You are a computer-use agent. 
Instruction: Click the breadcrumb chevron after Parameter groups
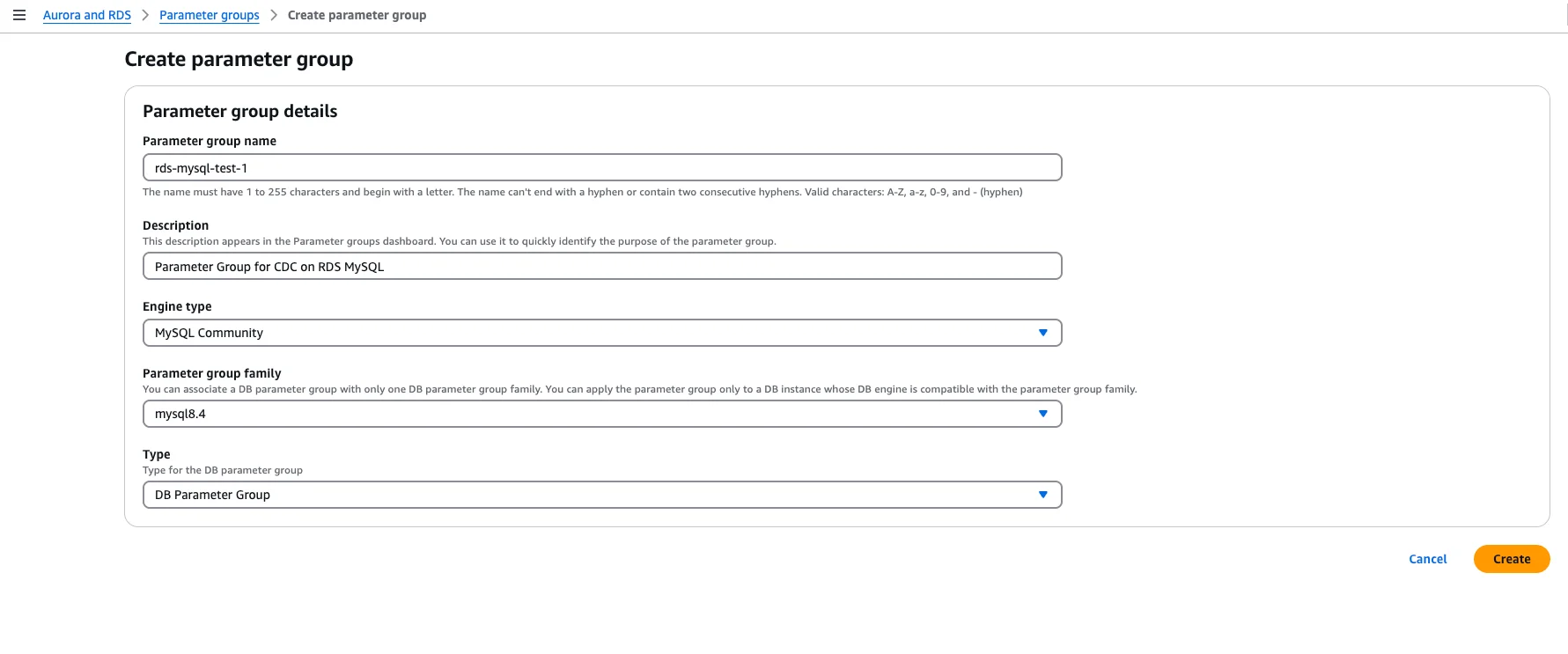pyautogui.click(x=274, y=15)
